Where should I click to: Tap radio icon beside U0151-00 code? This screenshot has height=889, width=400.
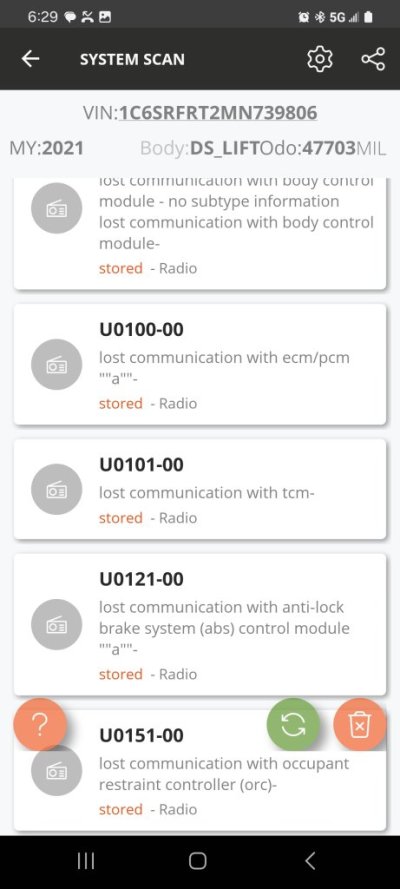tap(57, 771)
